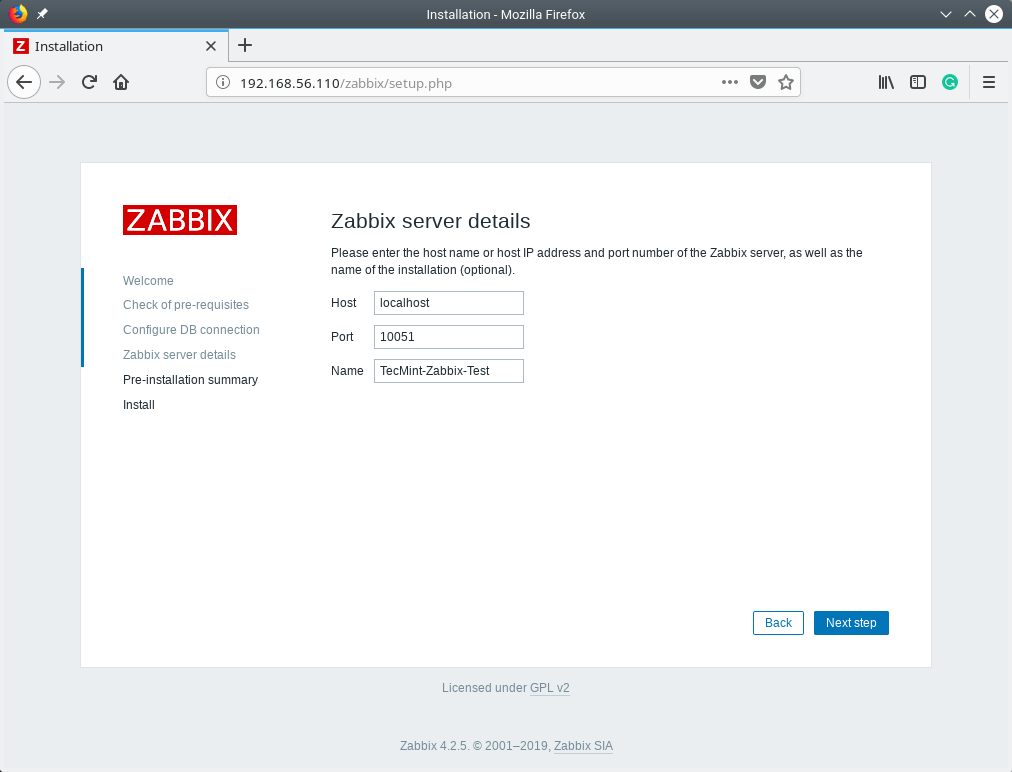Open page actions three-dot menu

click(729, 82)
